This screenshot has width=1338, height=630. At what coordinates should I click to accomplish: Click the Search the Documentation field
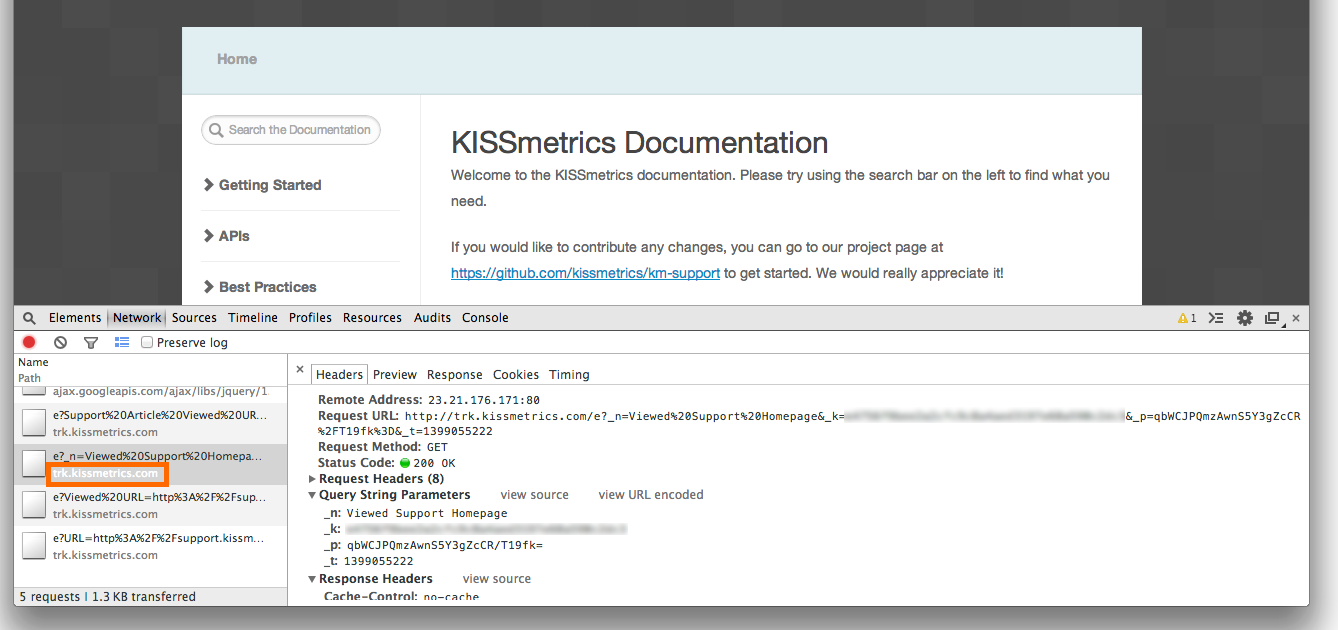click(x=291, y=130)
